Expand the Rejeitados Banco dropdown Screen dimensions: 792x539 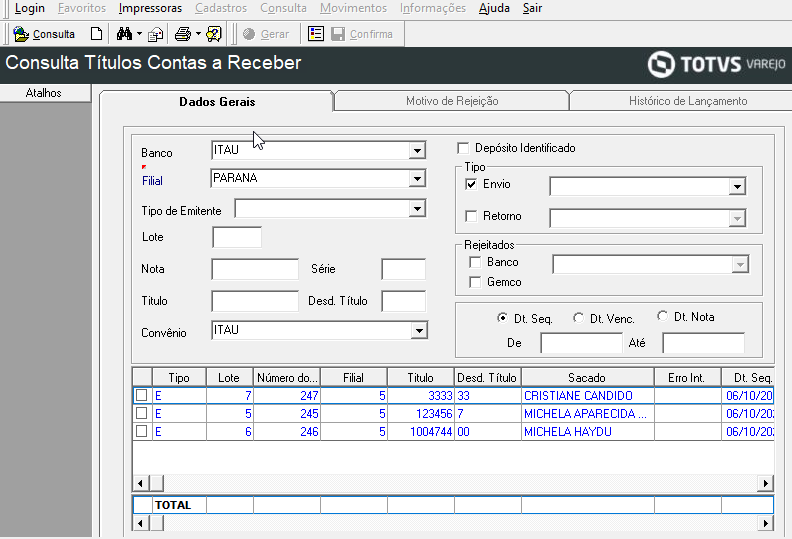click(x=740, y=264)
